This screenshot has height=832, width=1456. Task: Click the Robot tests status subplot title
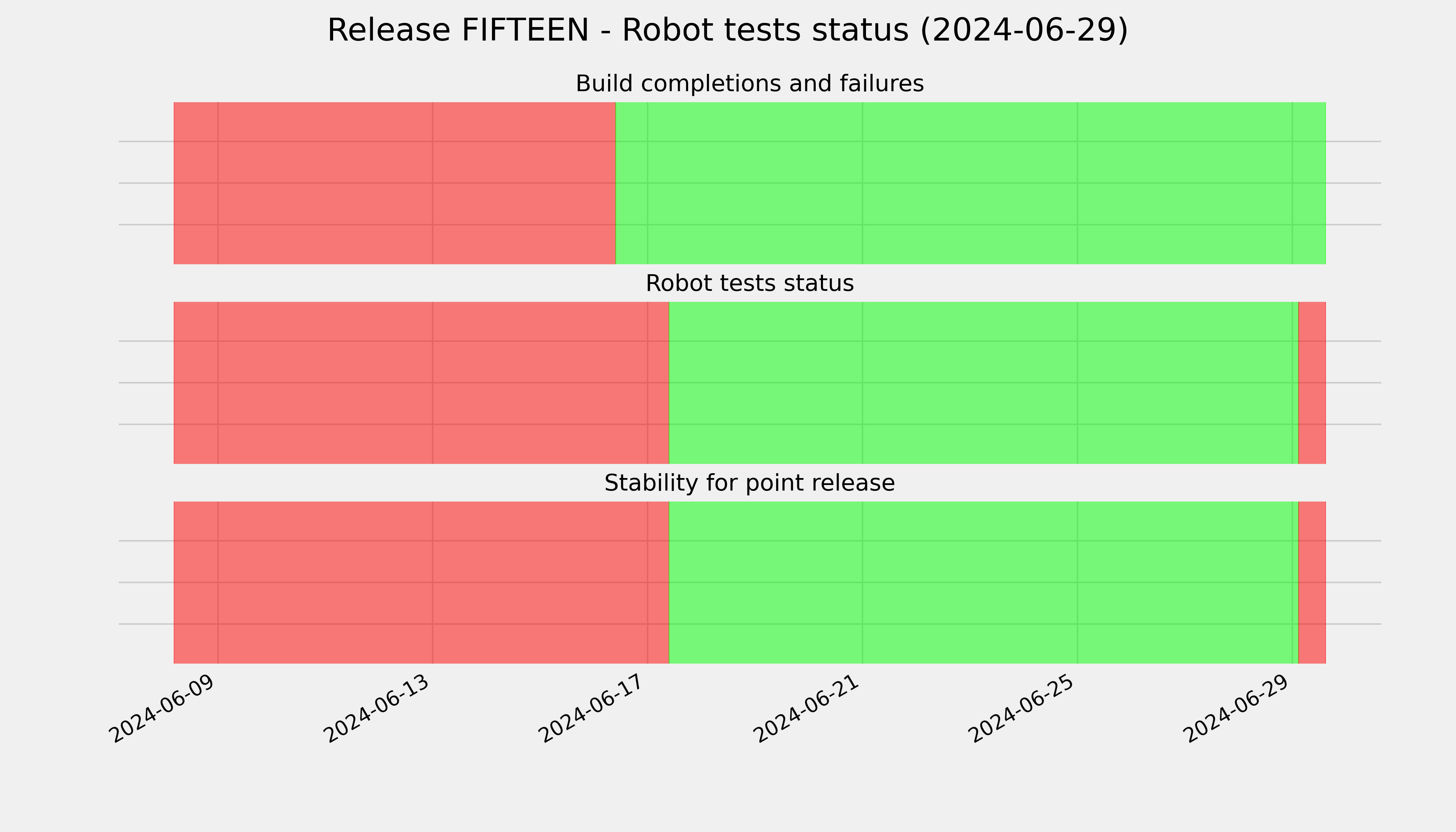coord(749,284)
